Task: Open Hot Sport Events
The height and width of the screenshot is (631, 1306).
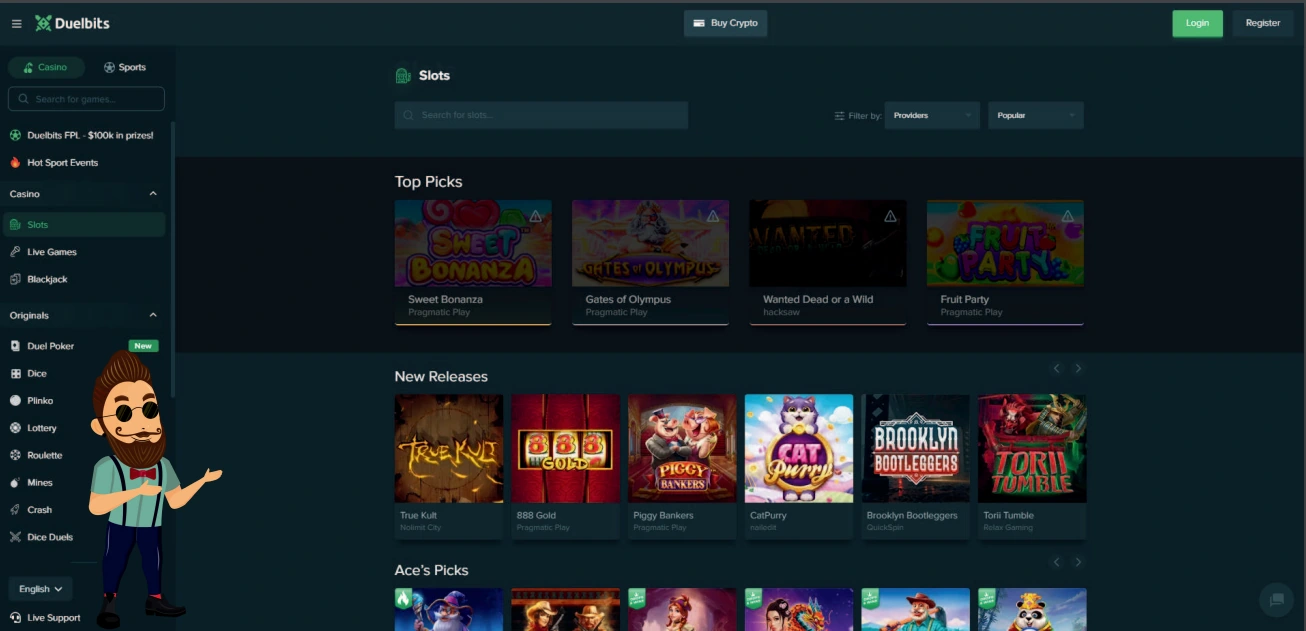Action: [54, 162]
